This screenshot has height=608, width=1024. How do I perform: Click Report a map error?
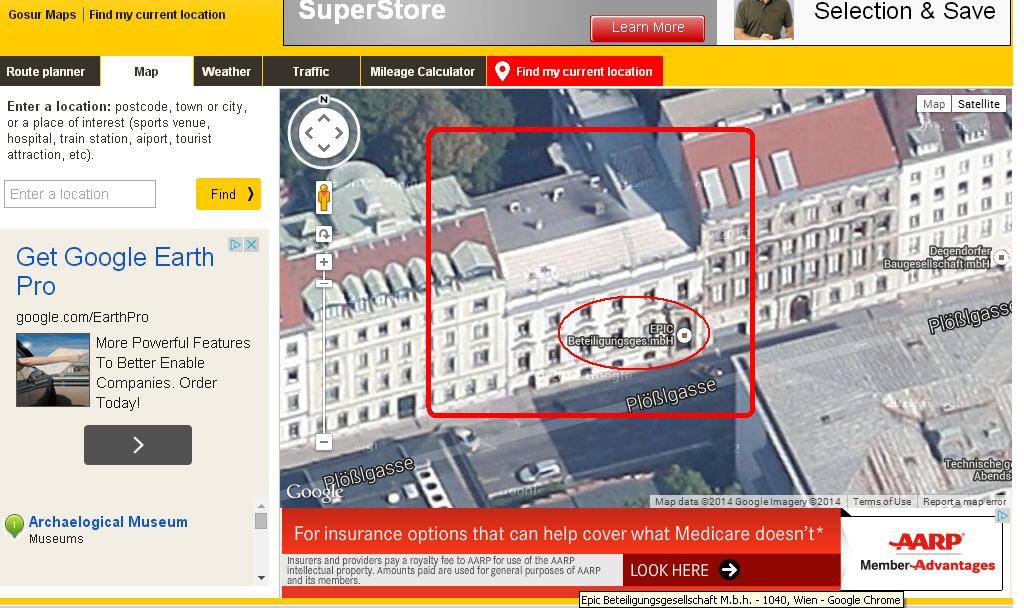pyautogui.click(x=964, y=502)
